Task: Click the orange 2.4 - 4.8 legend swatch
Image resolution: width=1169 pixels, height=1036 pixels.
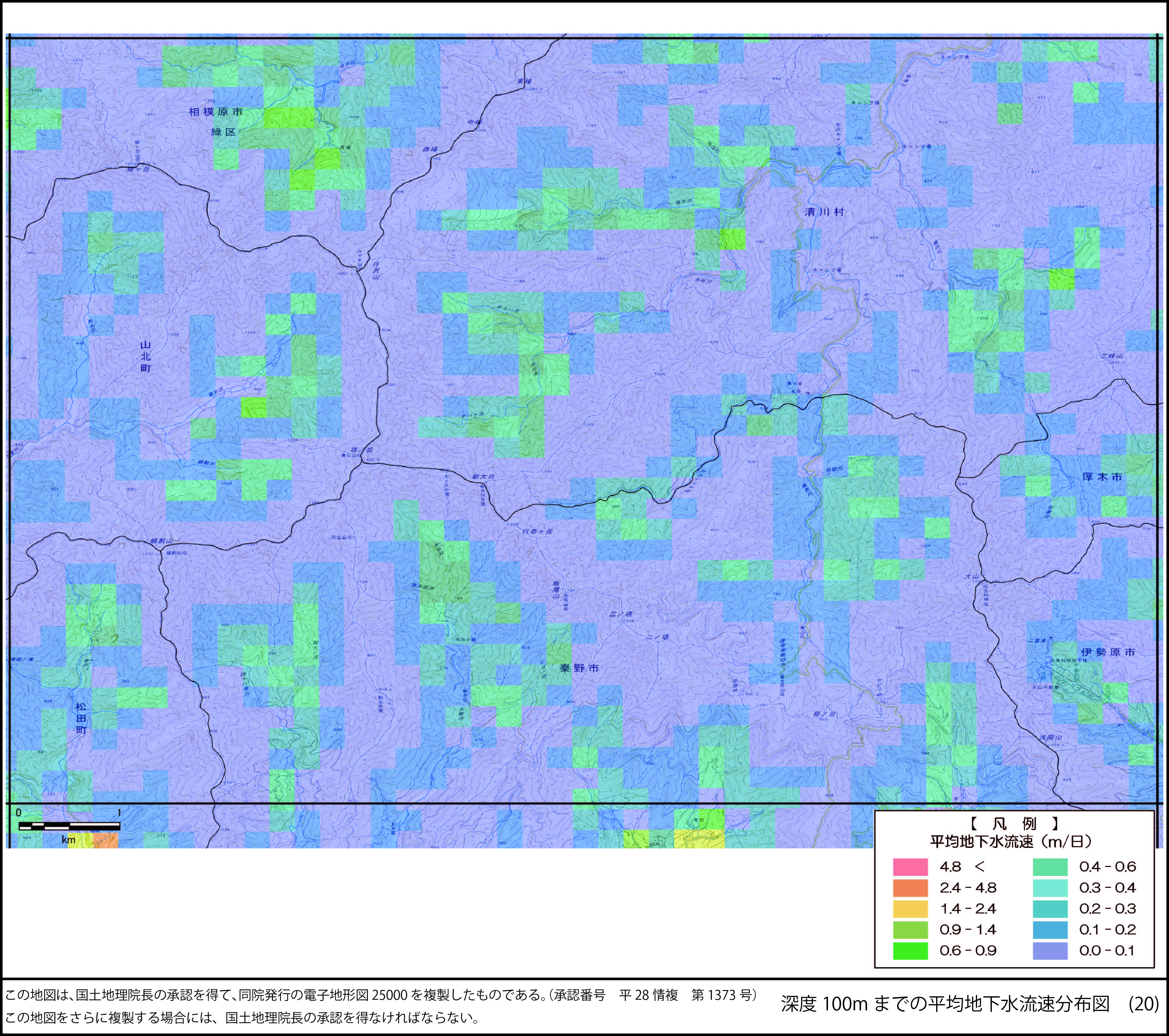Action: pyautogui.click(x=911, y=888)
